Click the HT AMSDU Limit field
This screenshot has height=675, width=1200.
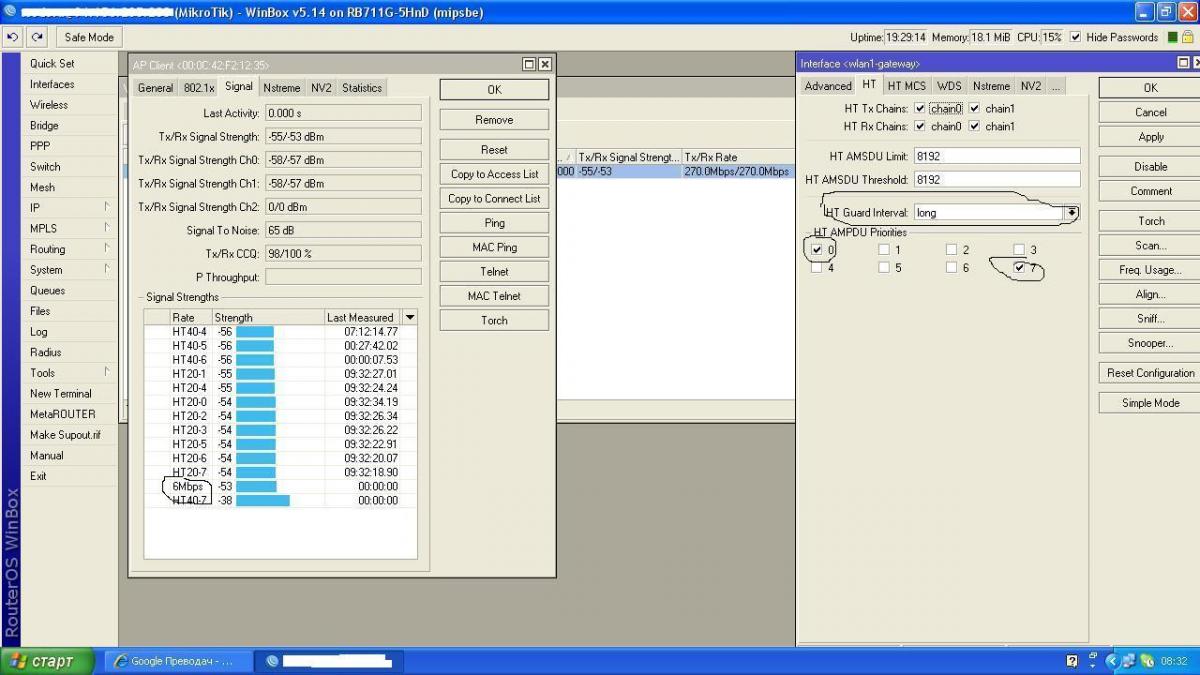pyautogui.click(x=996, y=156)
